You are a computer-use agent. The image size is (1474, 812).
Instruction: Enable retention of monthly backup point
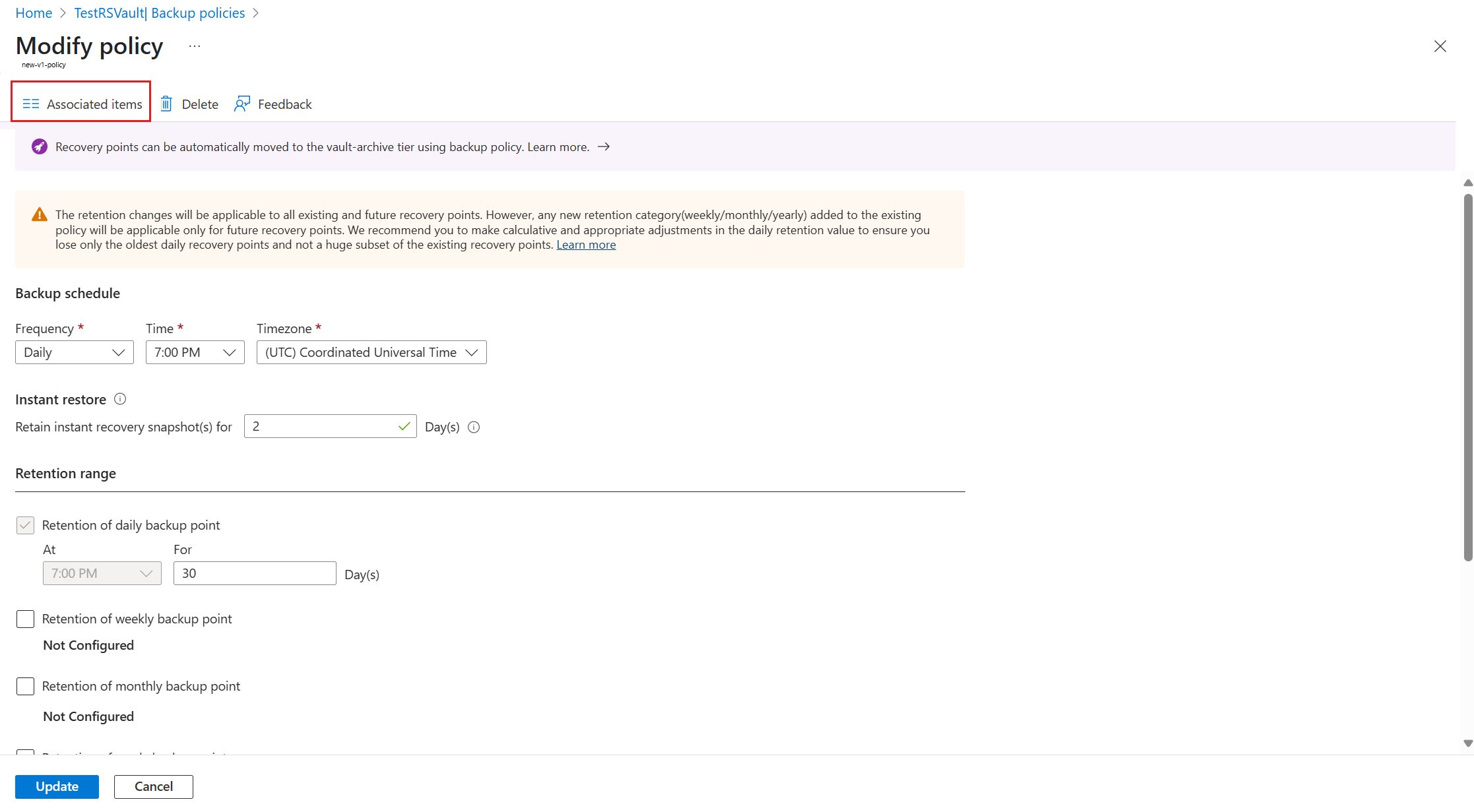coord(25,687)
